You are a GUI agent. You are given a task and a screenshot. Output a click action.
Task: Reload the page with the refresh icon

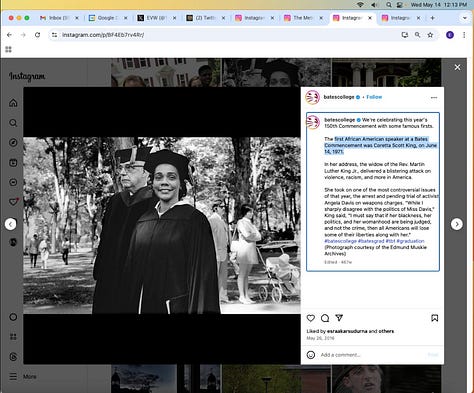37,35
